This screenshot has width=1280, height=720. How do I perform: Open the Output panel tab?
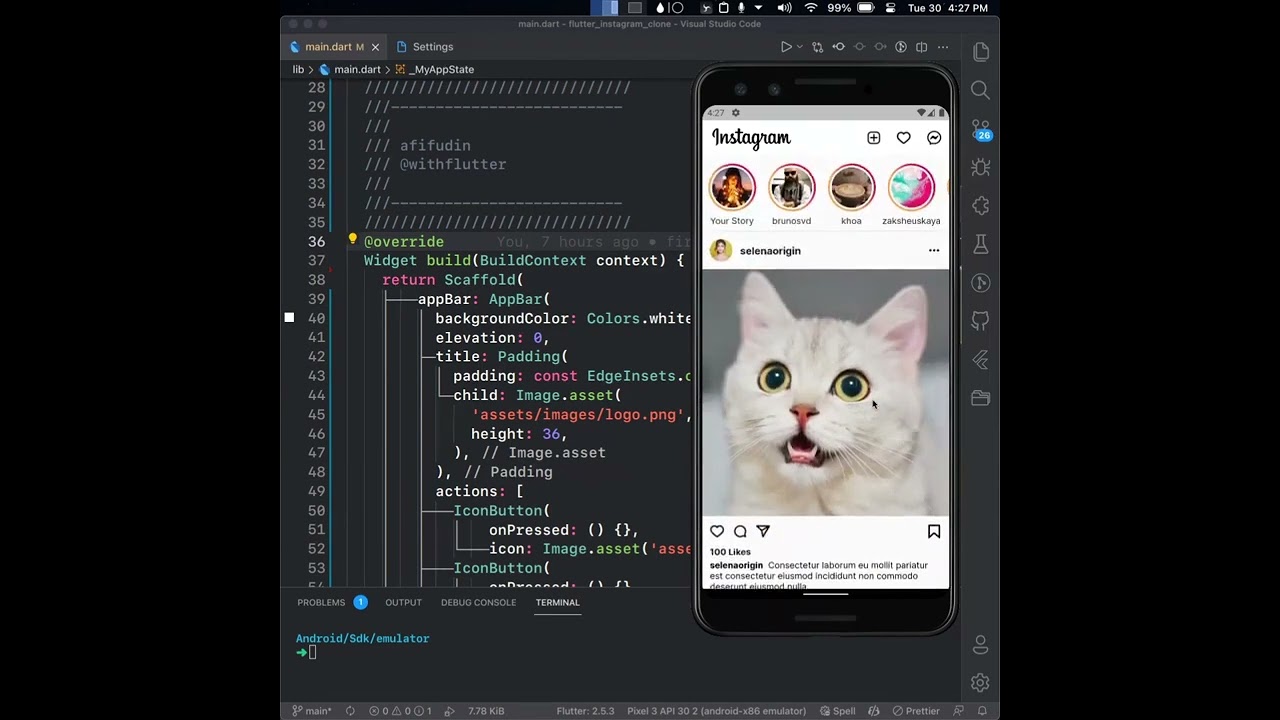tap(403, 602)
